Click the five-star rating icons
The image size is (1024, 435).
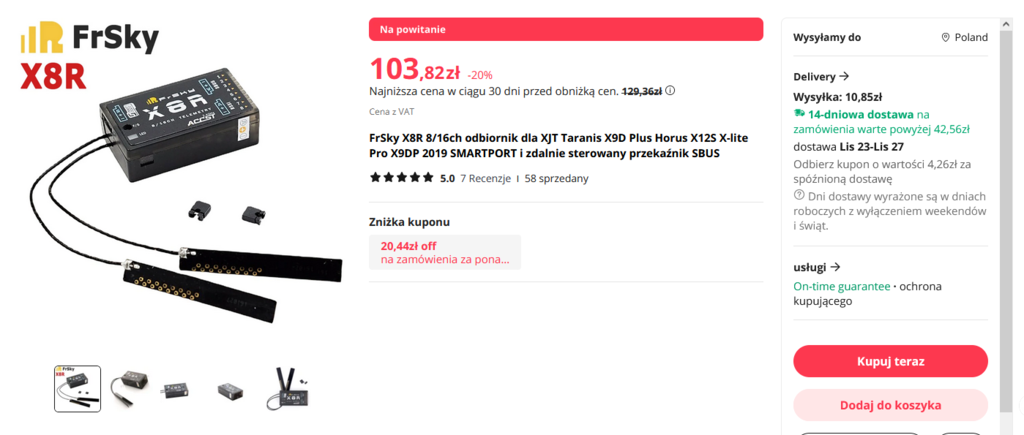[401, 178]
